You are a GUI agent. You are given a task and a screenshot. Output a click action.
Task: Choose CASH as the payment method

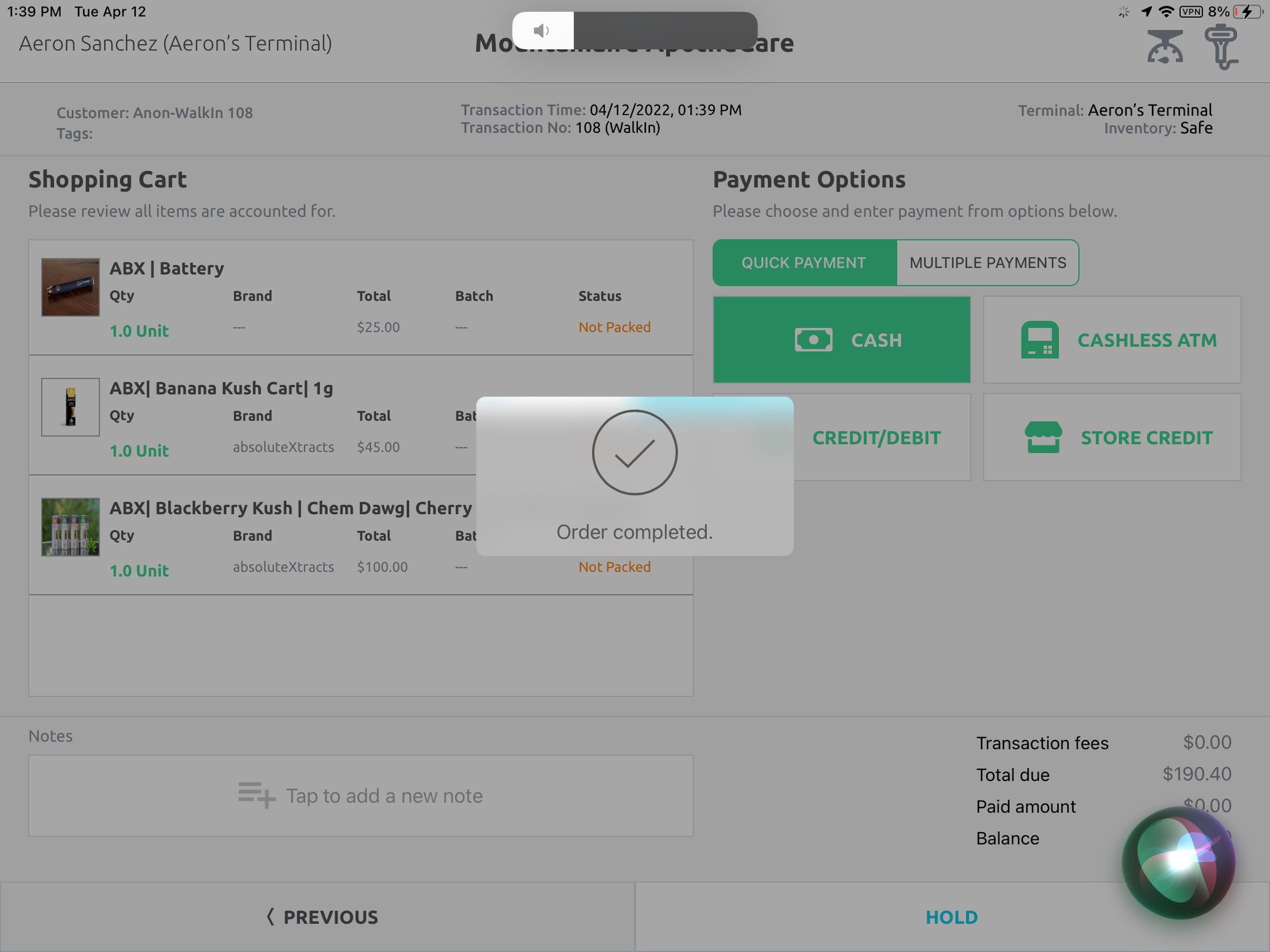click(x=841, y=339)
